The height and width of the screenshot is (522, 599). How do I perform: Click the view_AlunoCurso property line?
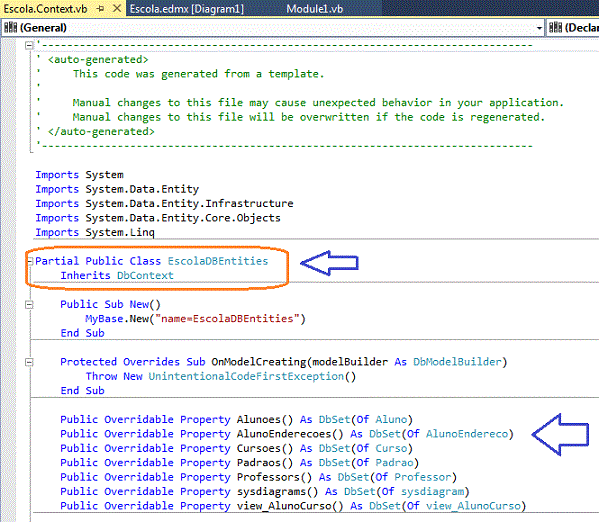(293, 506)
